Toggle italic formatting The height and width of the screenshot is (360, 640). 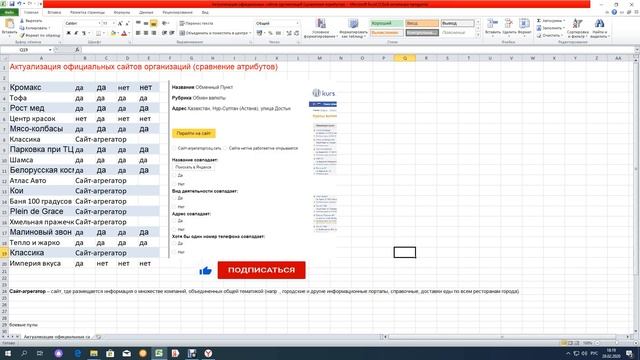point(76,33)
